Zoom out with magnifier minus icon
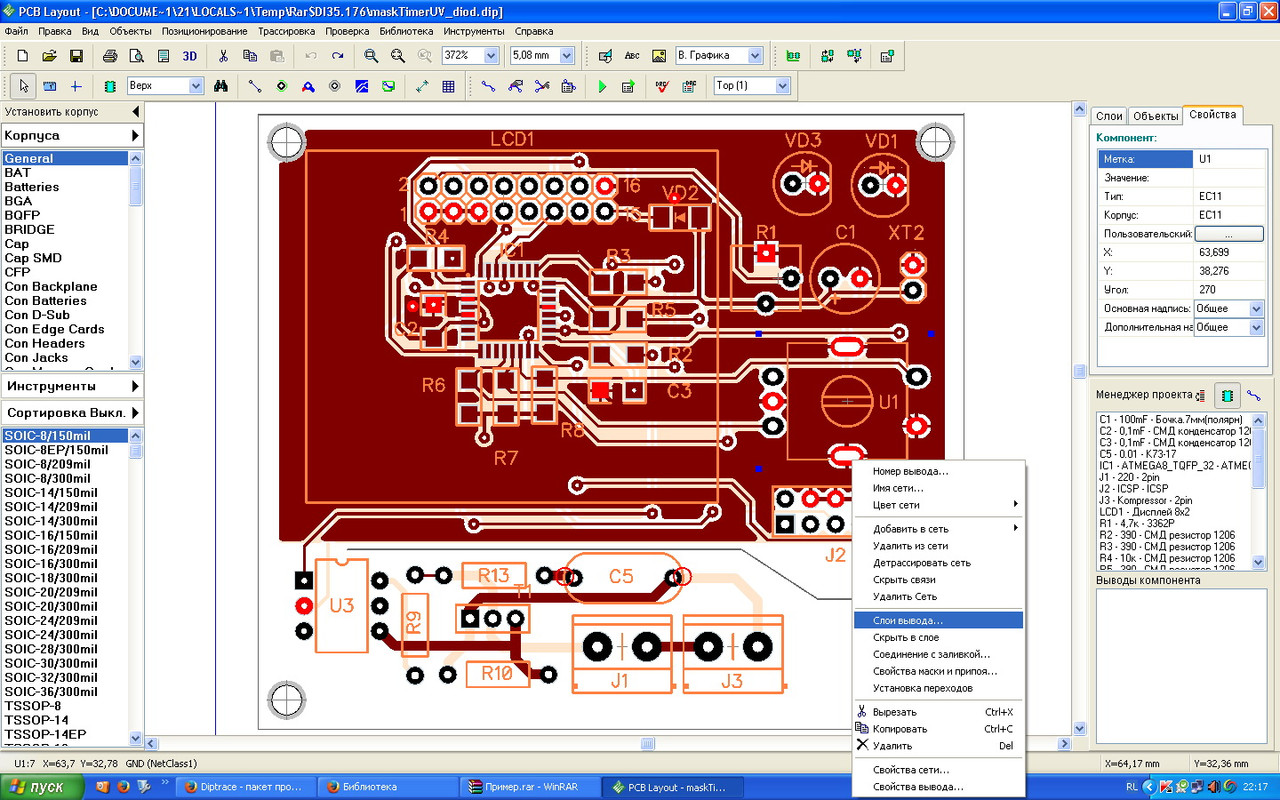The image size is (1280, 800). (x=398, y=56)
